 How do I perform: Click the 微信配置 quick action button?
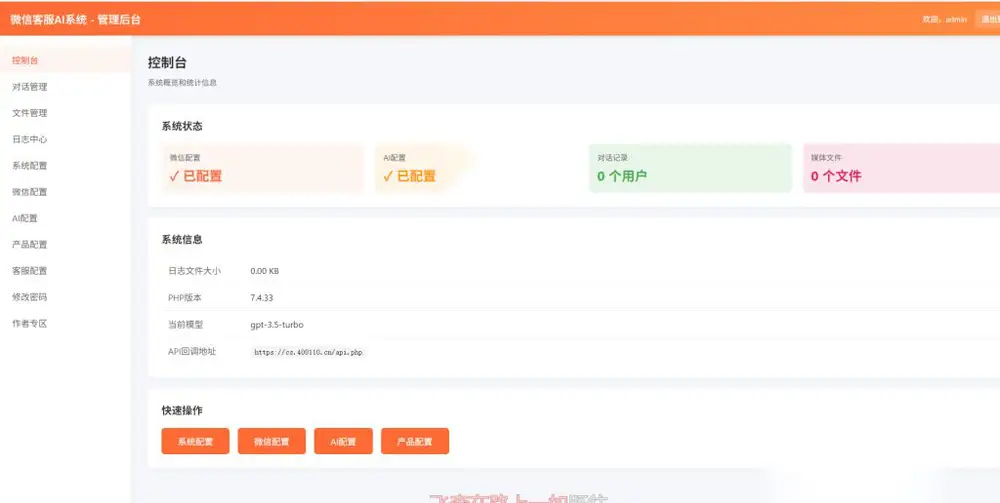click(x=272, y=441)
